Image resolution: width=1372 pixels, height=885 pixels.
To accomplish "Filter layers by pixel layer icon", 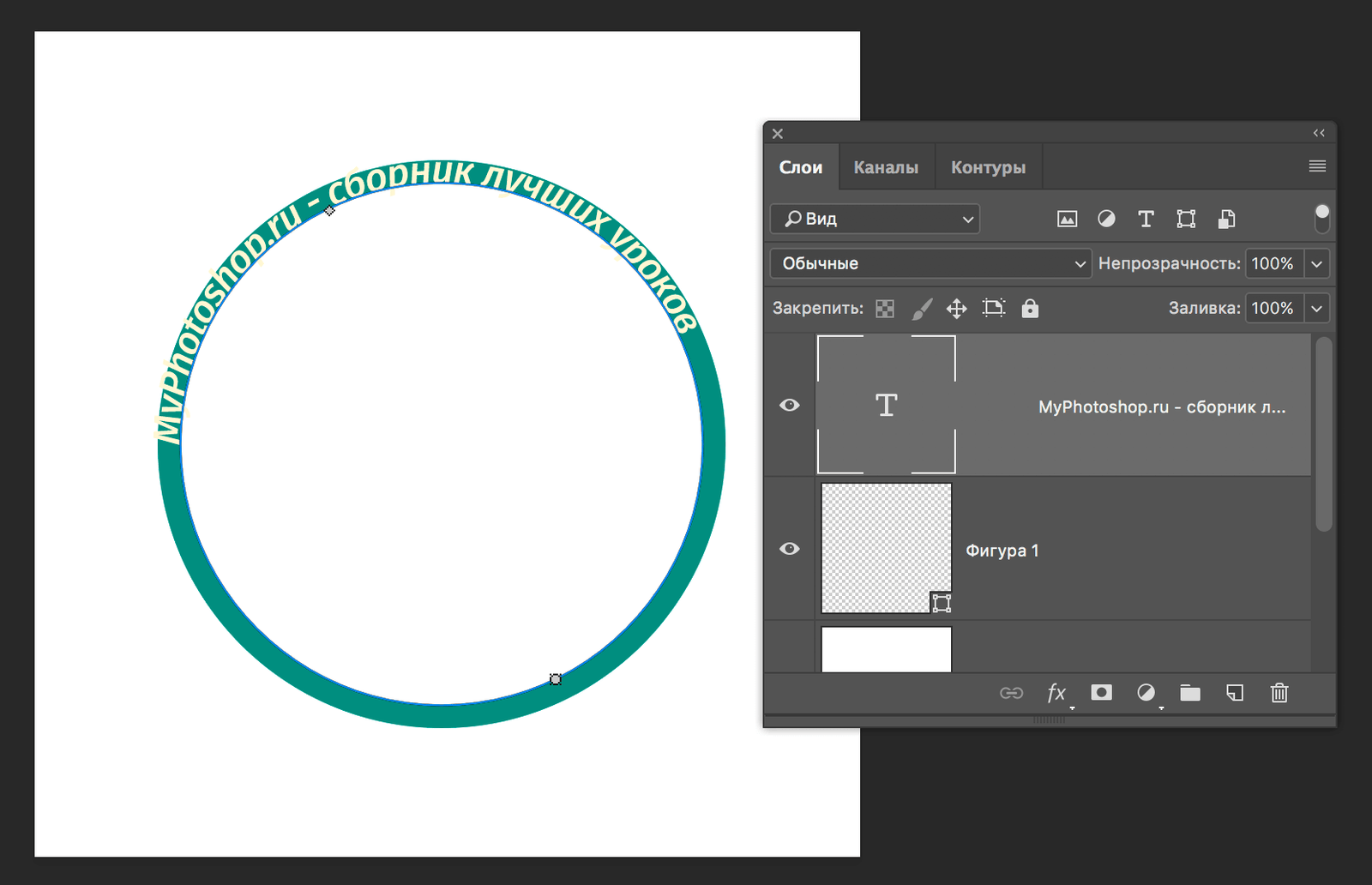I will (1067, 219).
